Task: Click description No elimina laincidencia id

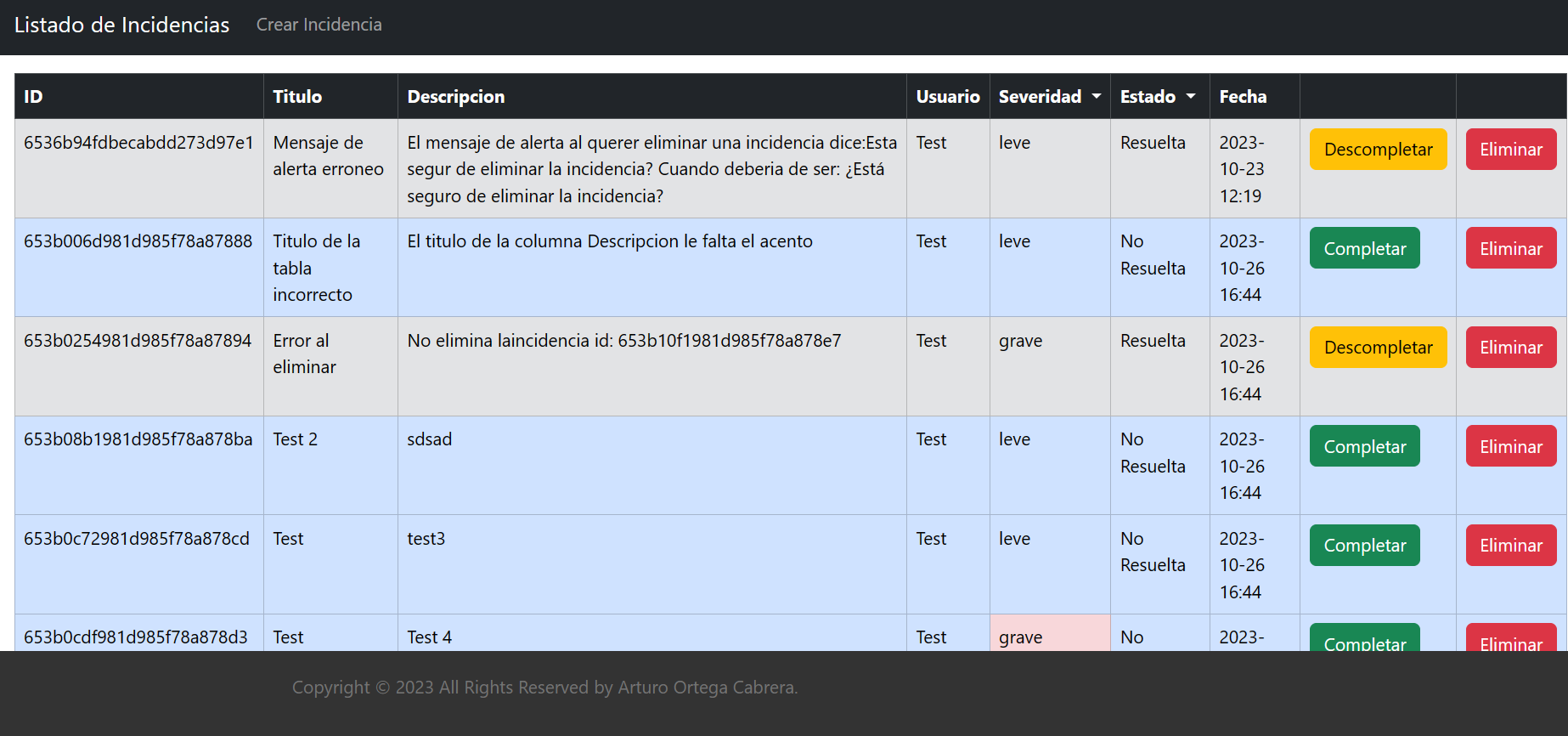Action: tap(624, 341)
